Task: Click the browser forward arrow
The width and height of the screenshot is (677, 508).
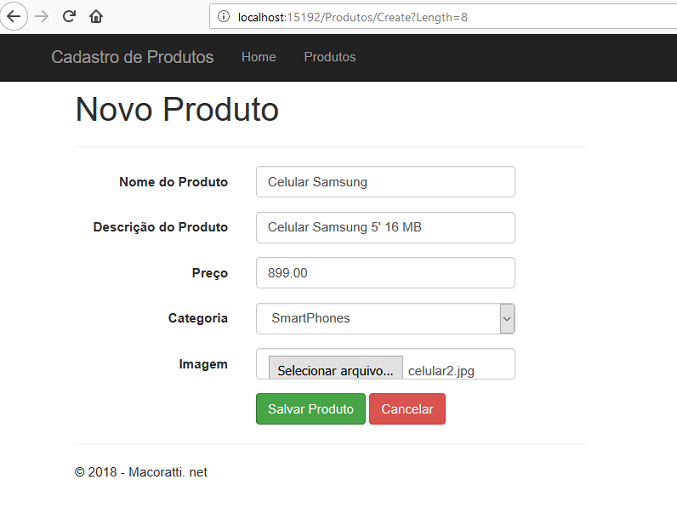Action: point(42,16)
